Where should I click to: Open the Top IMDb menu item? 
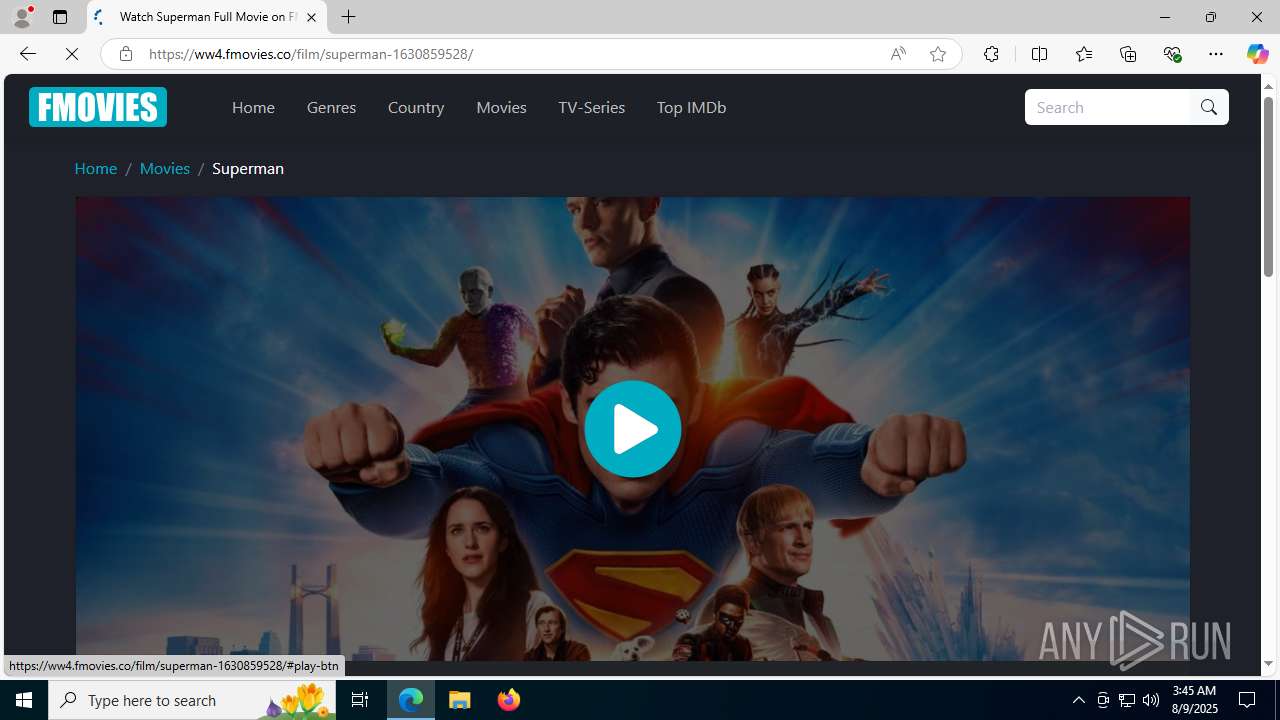click(691, 107)
